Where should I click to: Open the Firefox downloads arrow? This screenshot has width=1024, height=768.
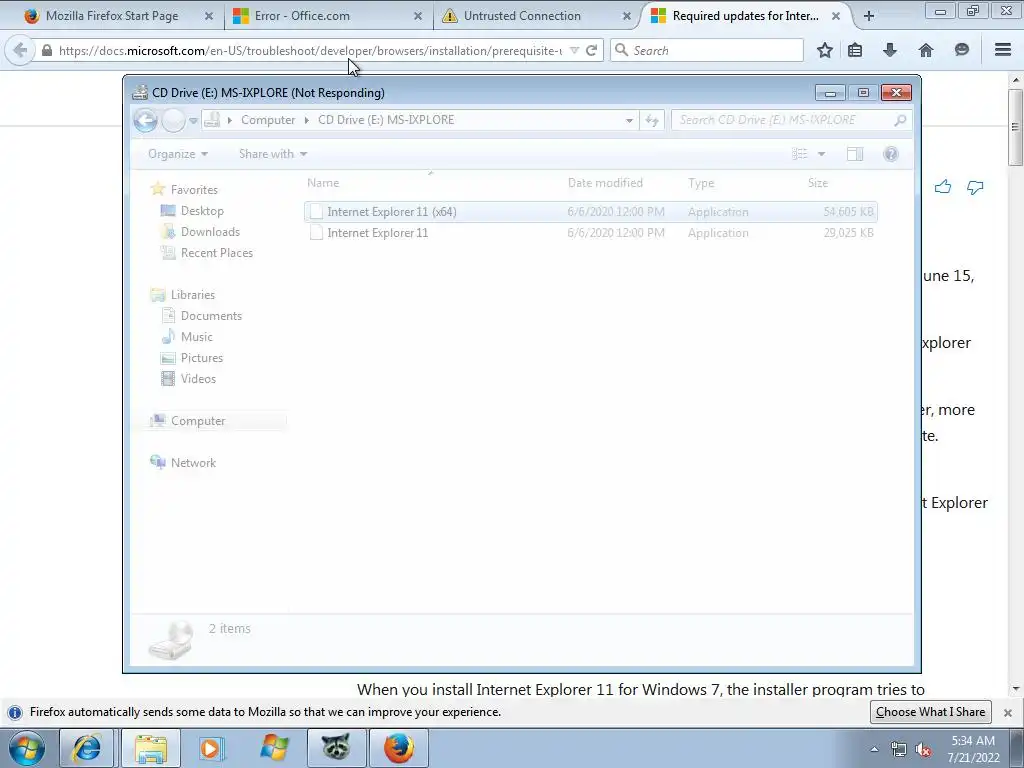coord(890,50)
